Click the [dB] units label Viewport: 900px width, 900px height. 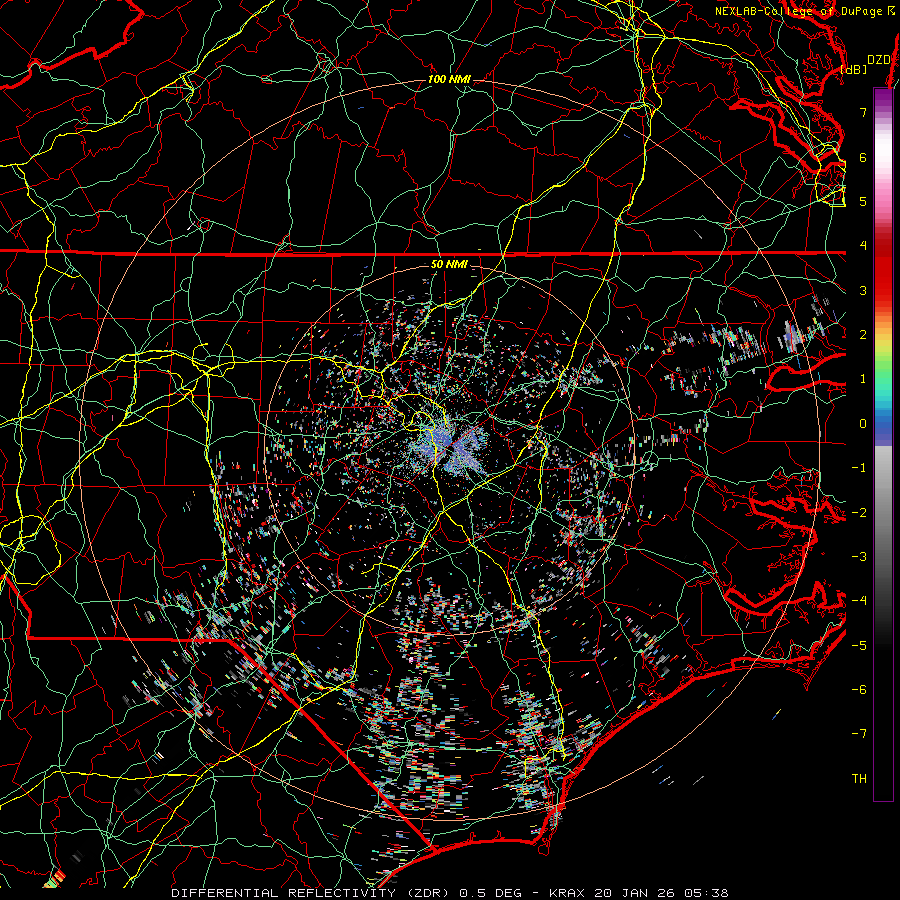[x=854, y=69]
